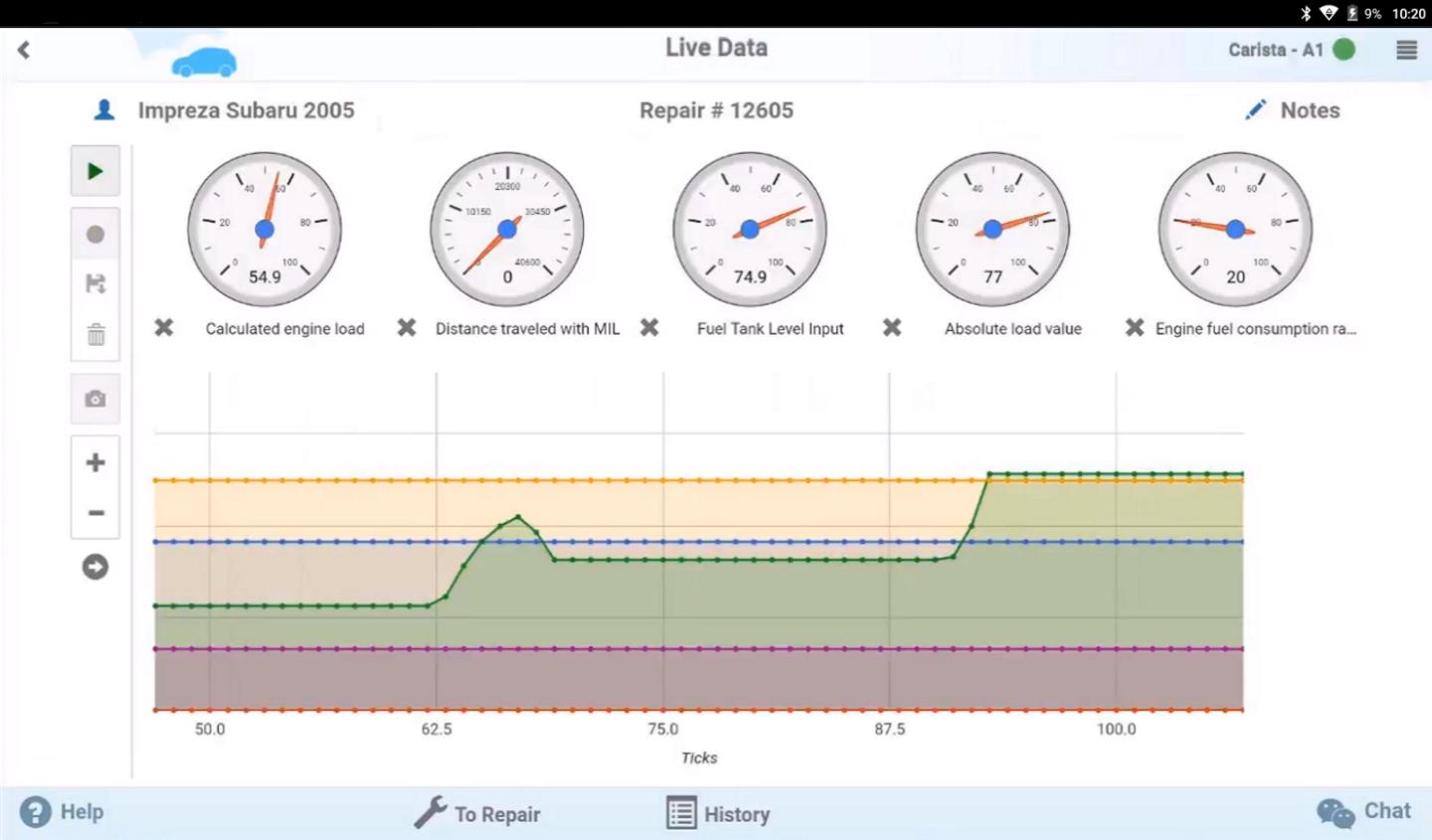
Task: Open the History tab
Action: 718,813
